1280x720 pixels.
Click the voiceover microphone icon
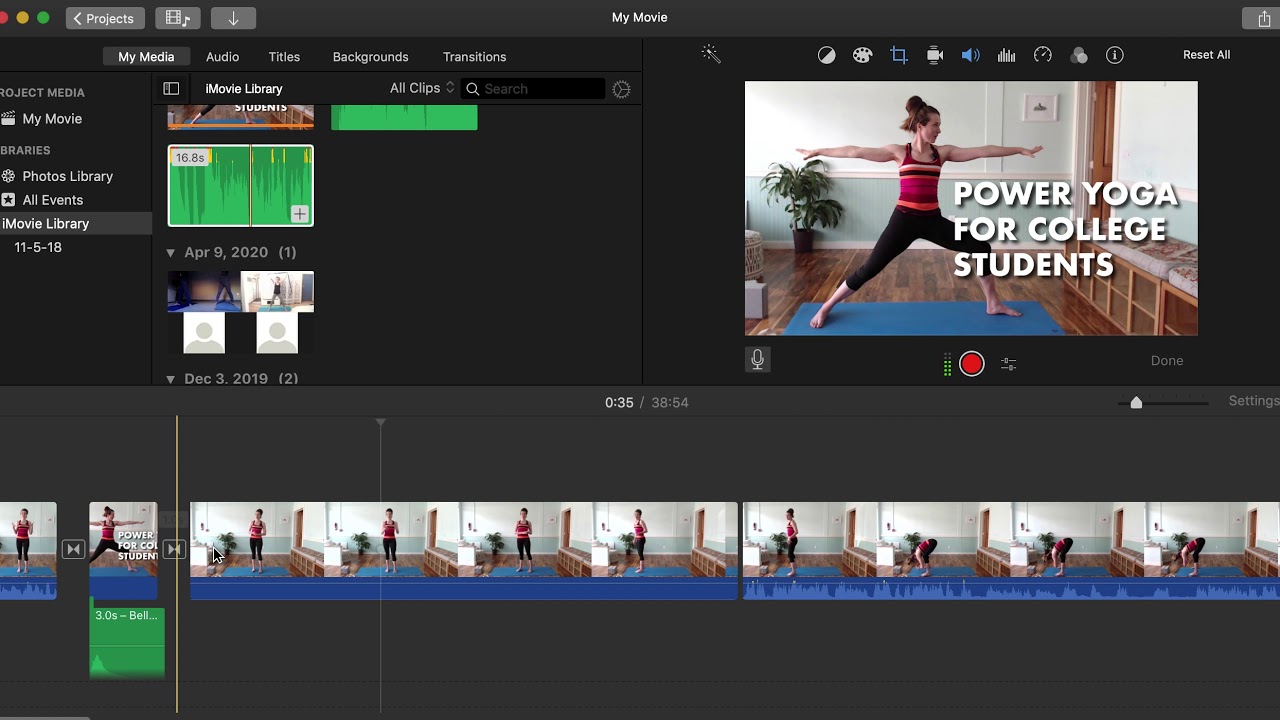tap(757, 360)
